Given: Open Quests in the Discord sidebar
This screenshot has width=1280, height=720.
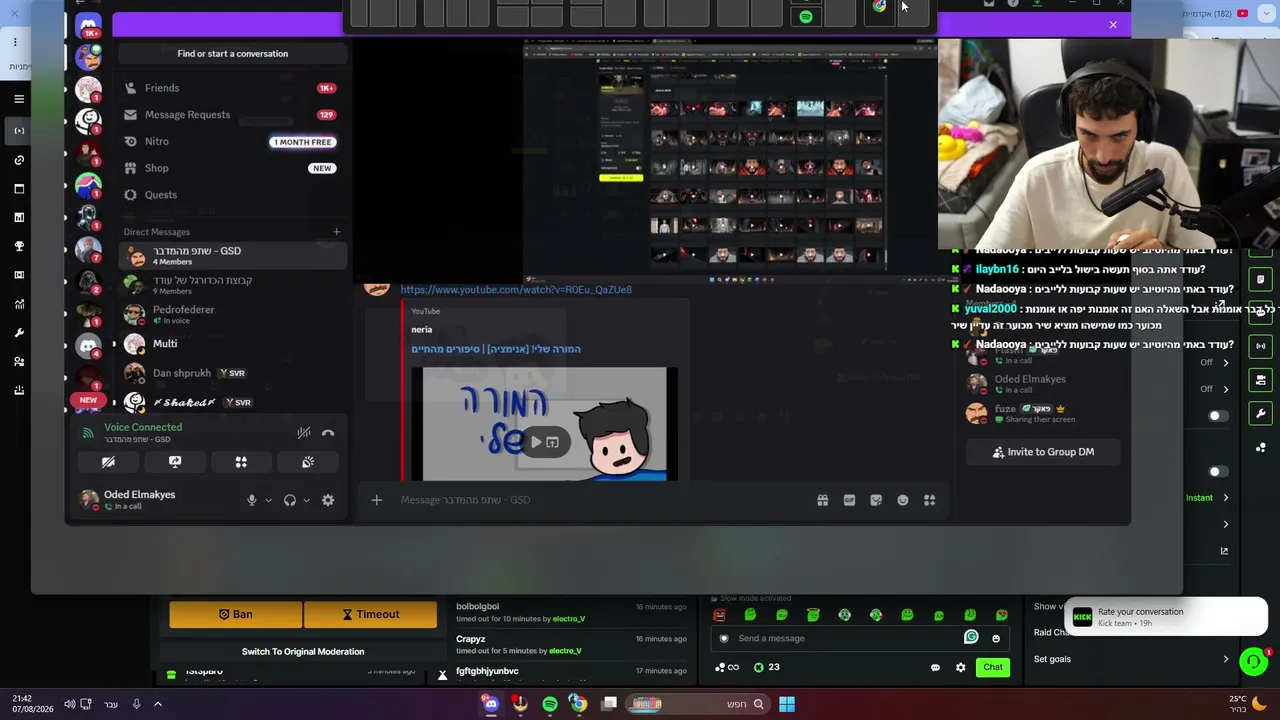Looking at the screenshot, I should [232, 195].
